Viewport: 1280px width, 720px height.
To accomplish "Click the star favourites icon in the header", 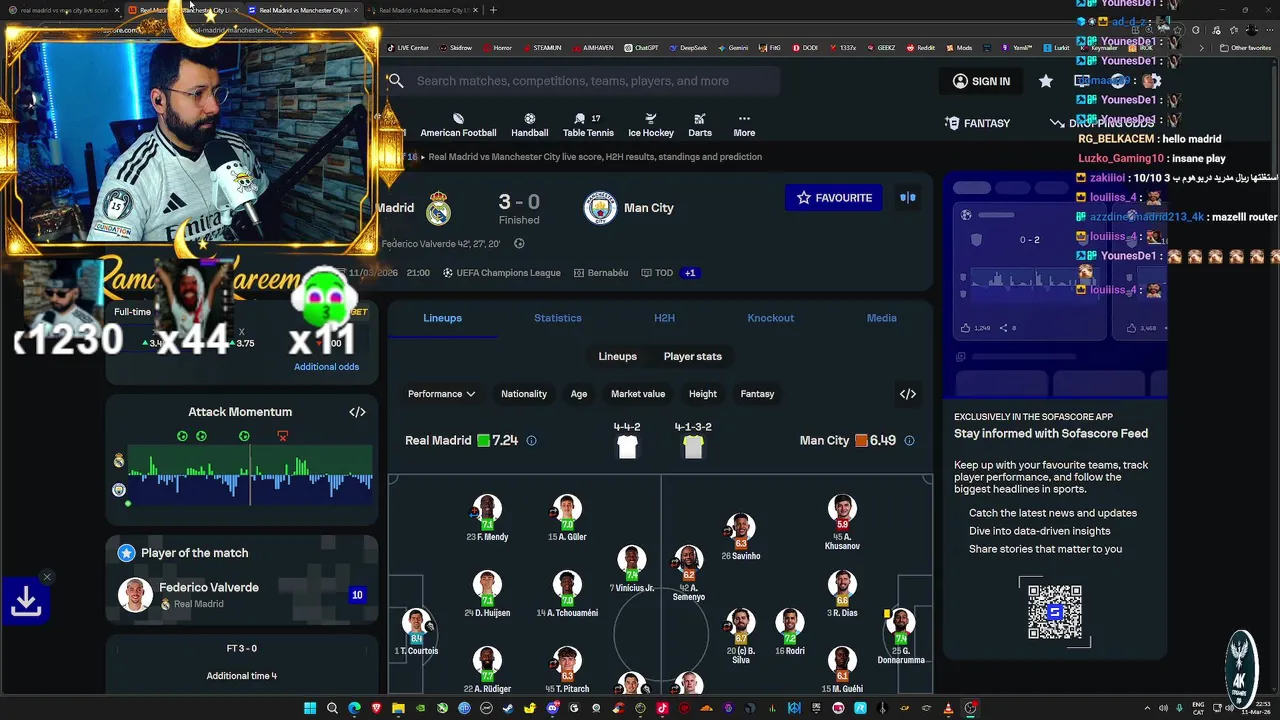I will click(1046, 81).
